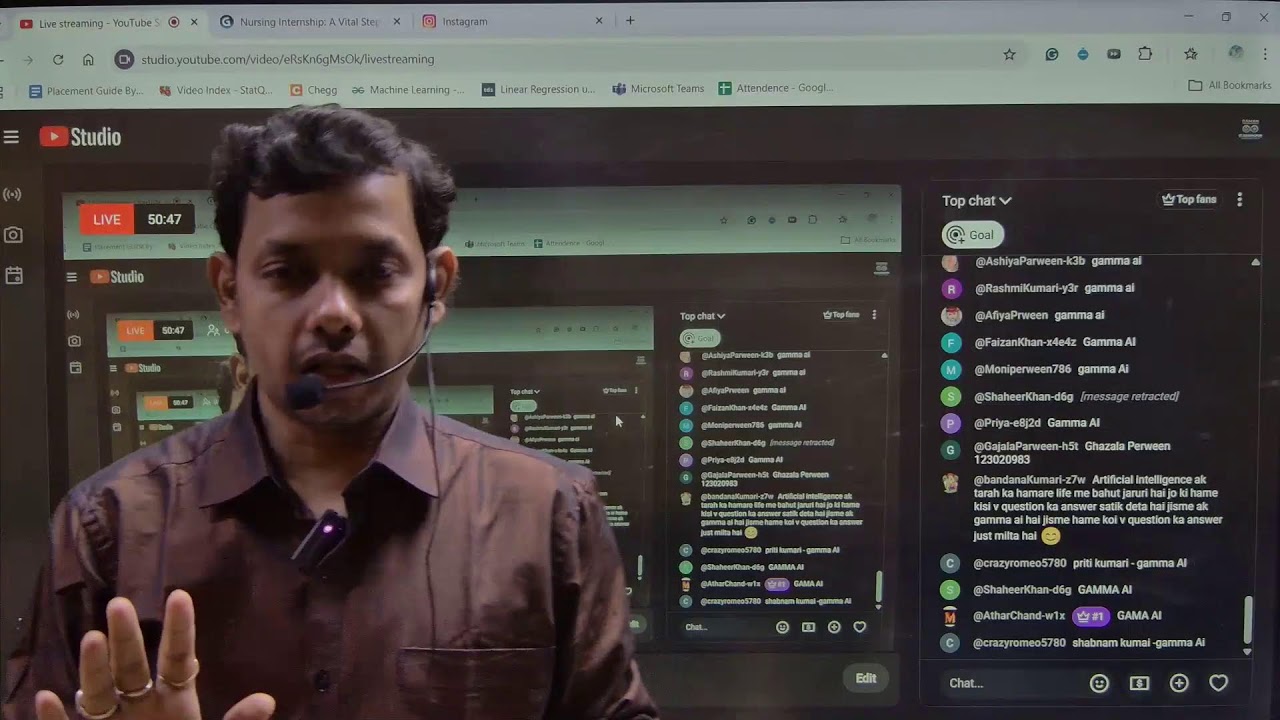Click the browser forward arrow

[27, 60]
